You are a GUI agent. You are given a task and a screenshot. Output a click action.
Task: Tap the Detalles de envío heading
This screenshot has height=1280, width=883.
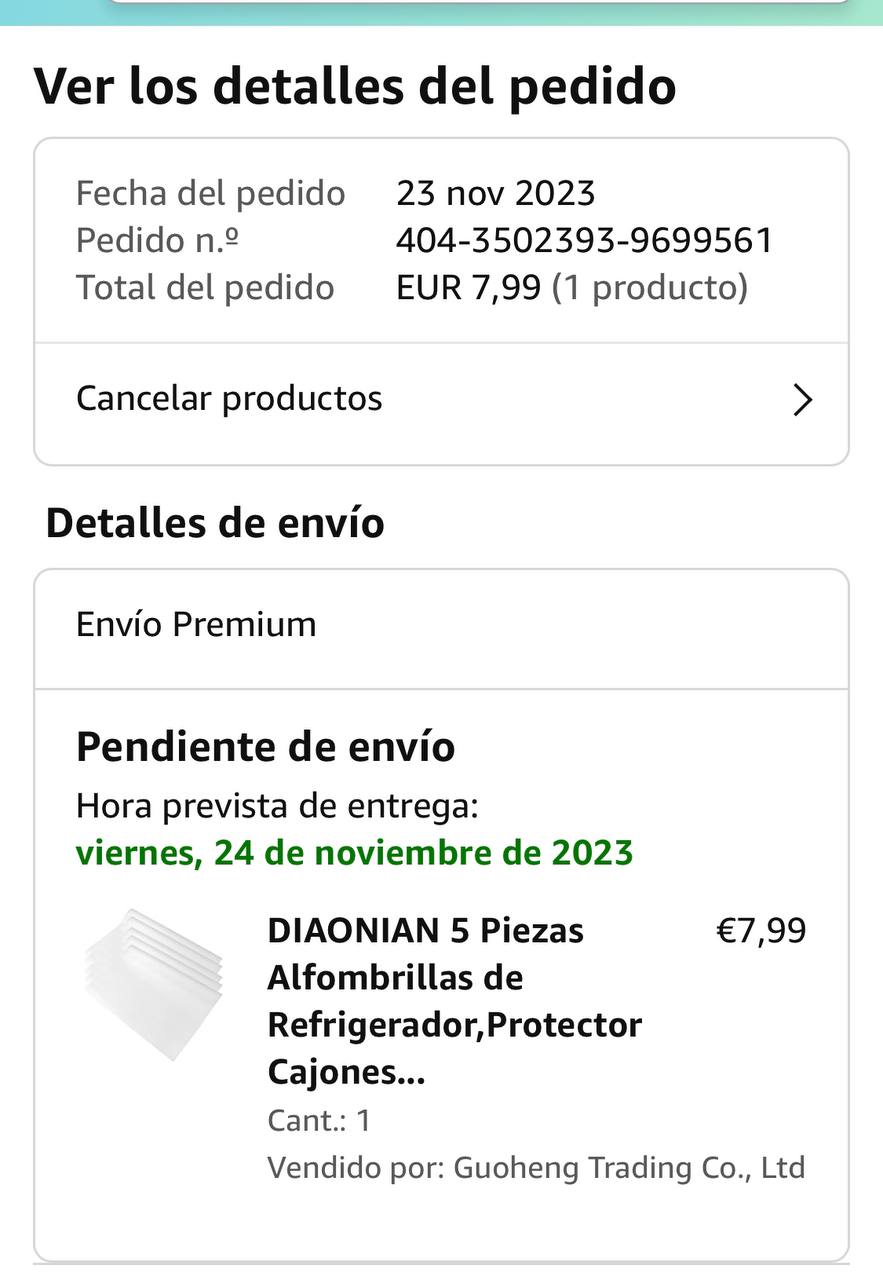tap(215, 523)
